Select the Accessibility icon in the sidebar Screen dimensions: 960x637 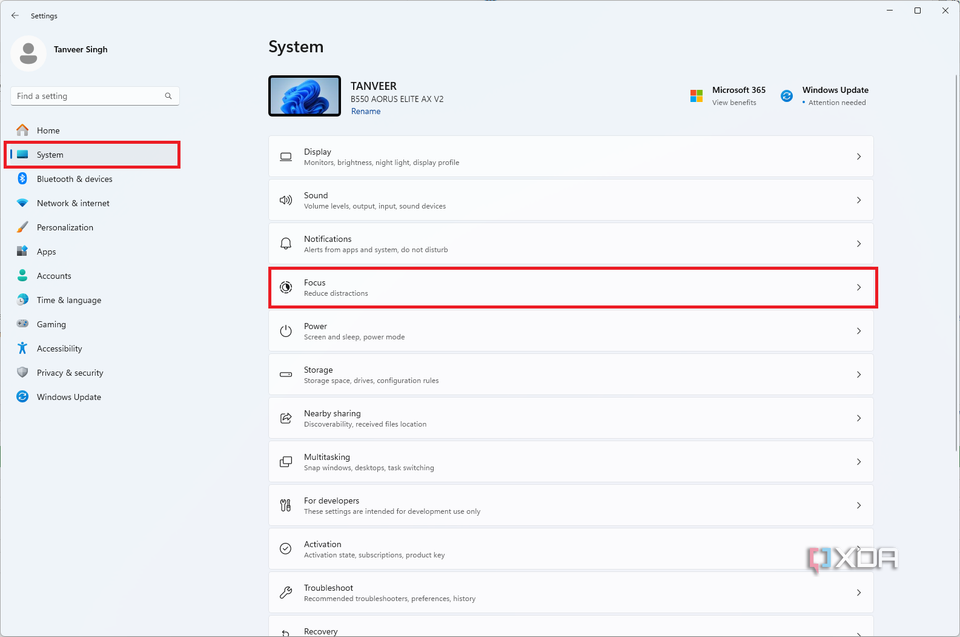click(x=22, y=348)
